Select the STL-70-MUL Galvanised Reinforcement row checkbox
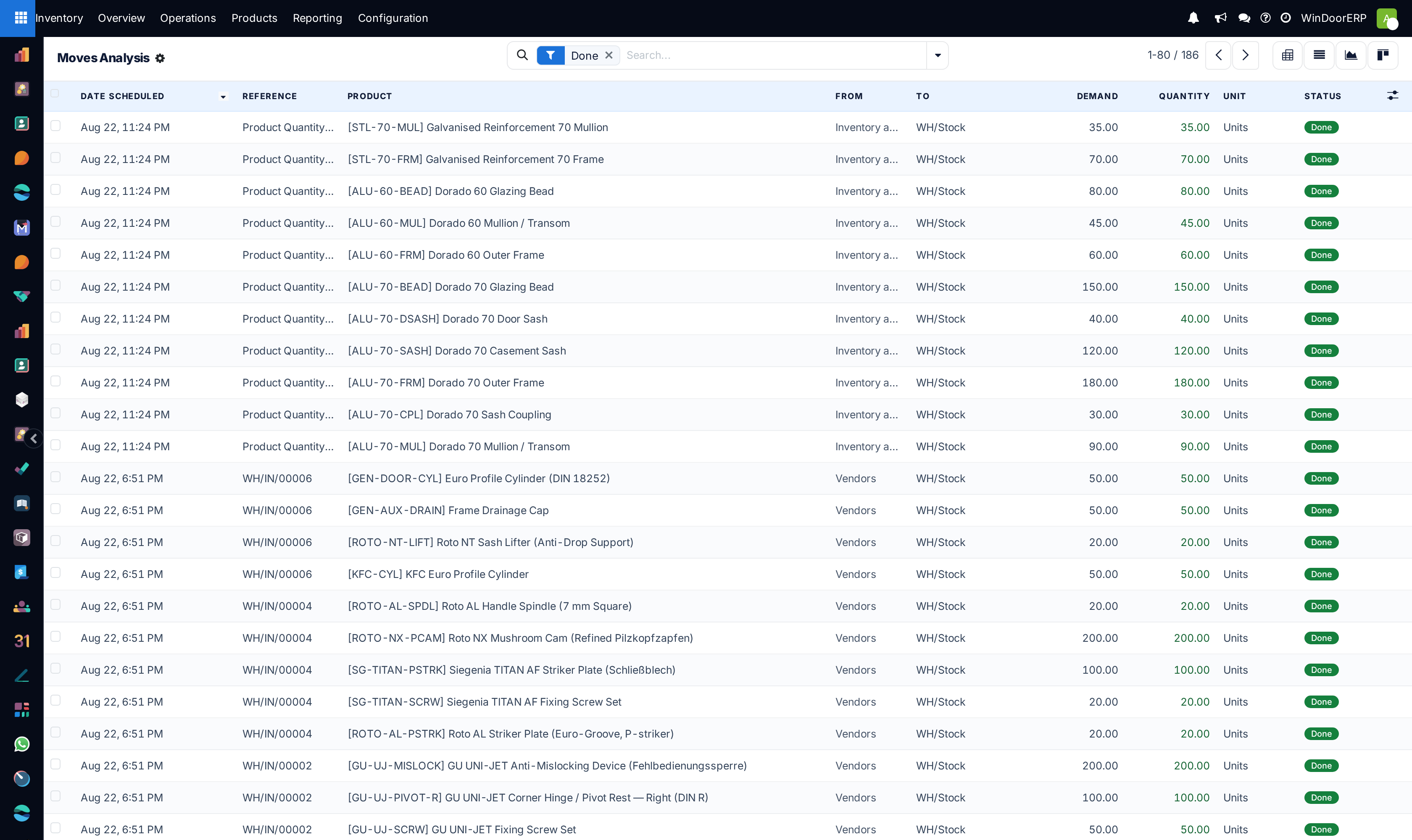The height and width of the screenshot is (840, 1412). (x=55, y=126)
